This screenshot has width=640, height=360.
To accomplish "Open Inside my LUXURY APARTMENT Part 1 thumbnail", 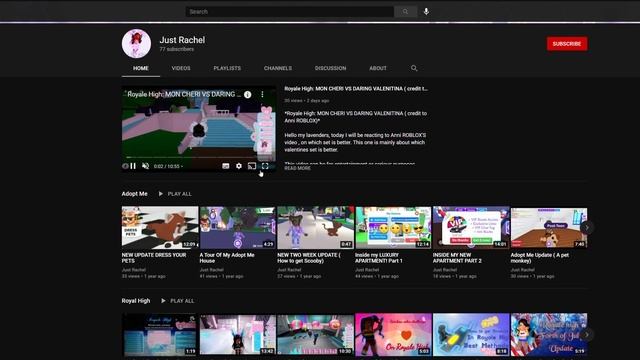I will [393, 228].
